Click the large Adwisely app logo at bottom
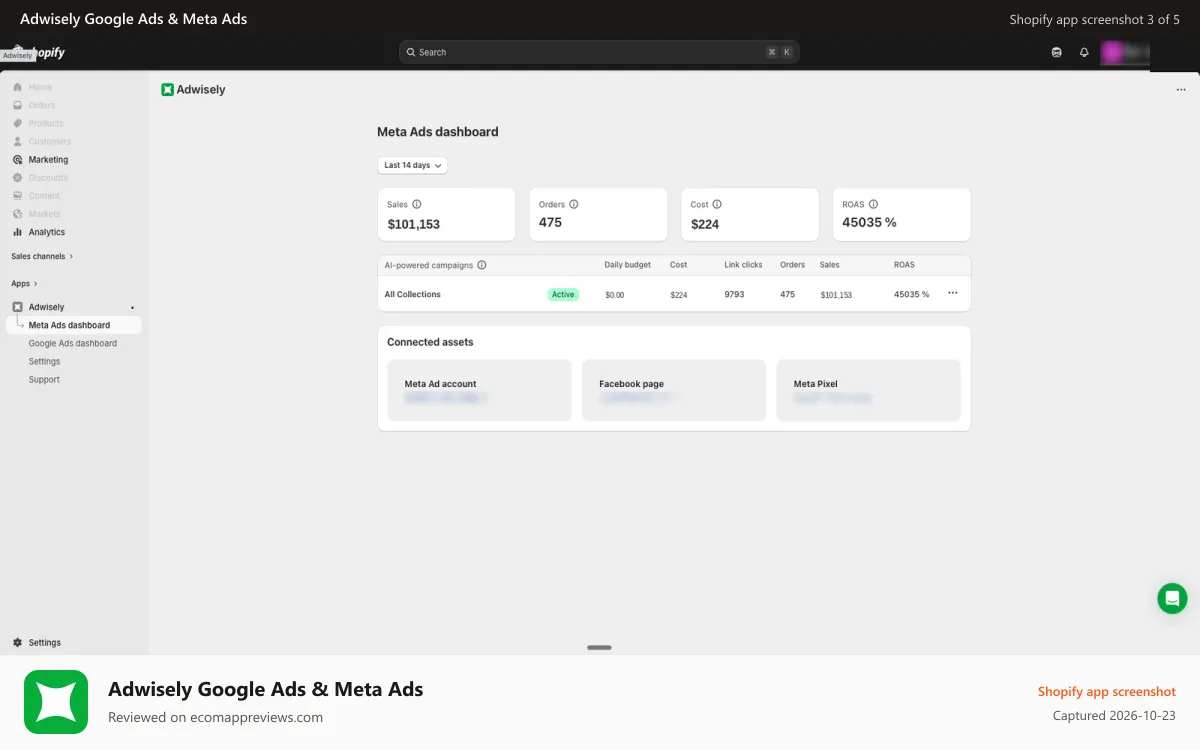Viewport: 1200px width, 750px height. tap(56, 702)
